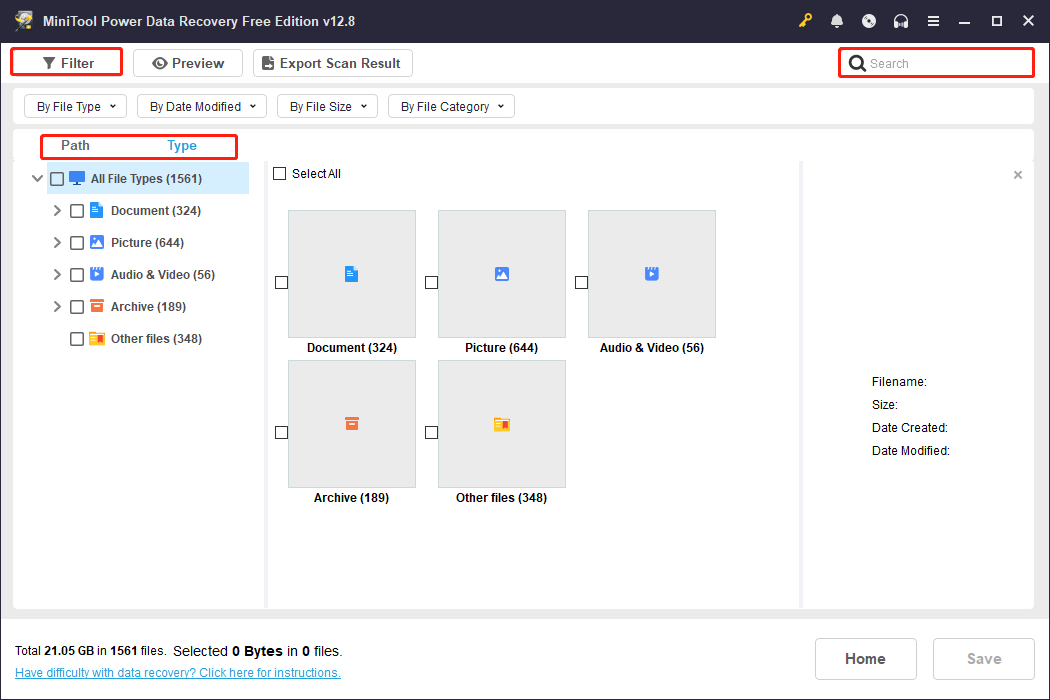Image resolution: width=1050 pixels, height=700 pixels.
Task: Enable the Select All checkbox
Action: coord(279,173)
